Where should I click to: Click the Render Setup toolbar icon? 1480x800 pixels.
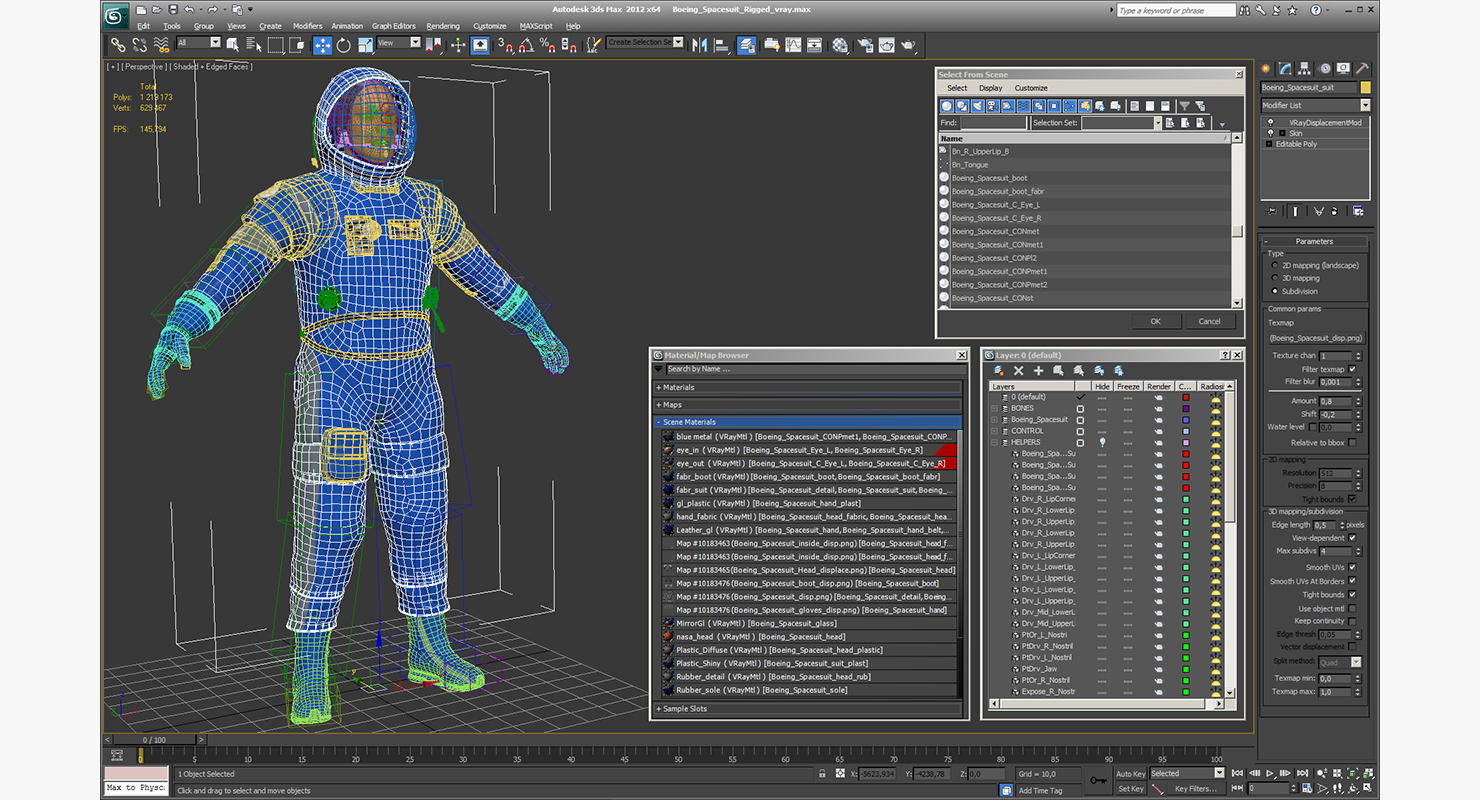coord(864,44)
